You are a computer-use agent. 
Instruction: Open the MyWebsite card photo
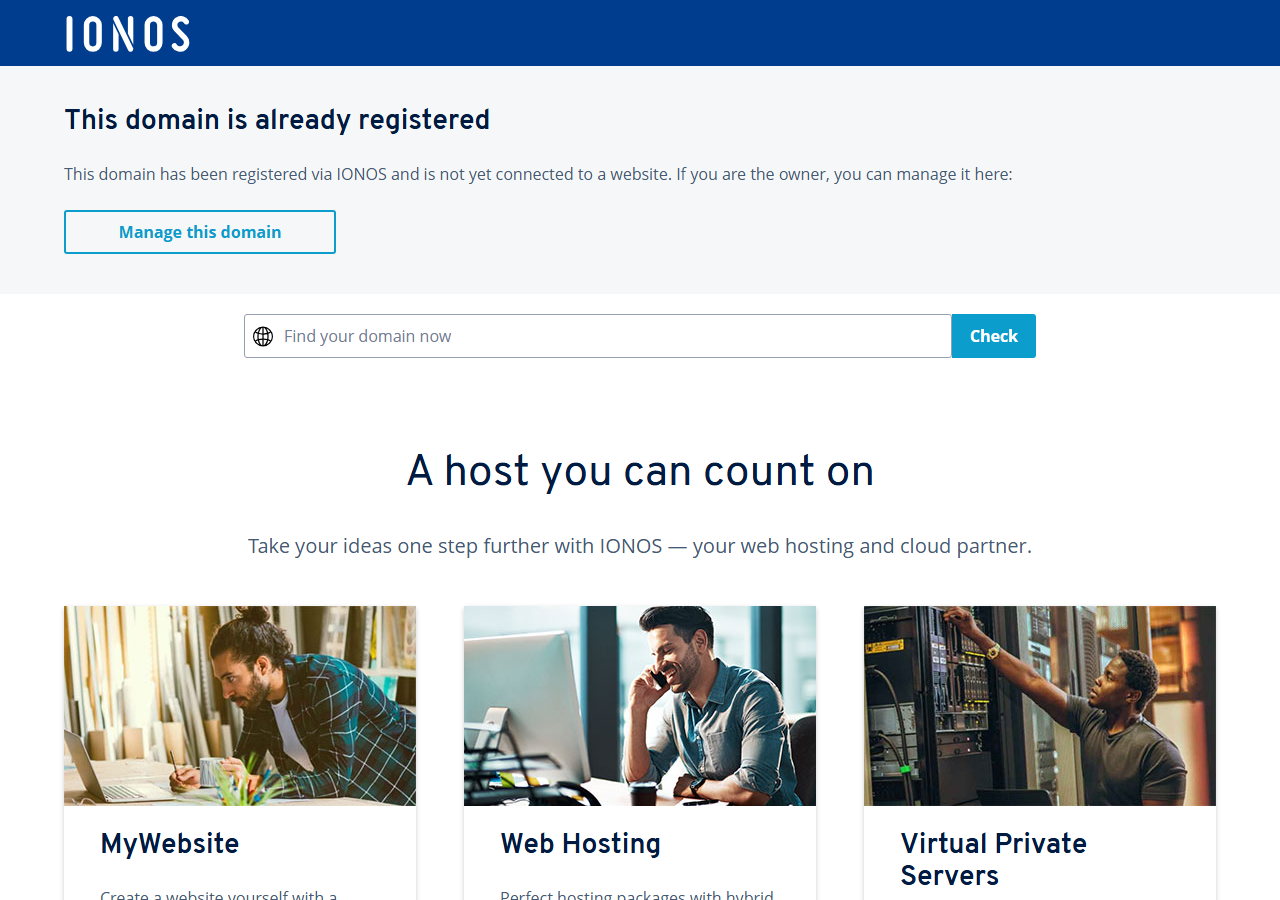pos(240,706)
